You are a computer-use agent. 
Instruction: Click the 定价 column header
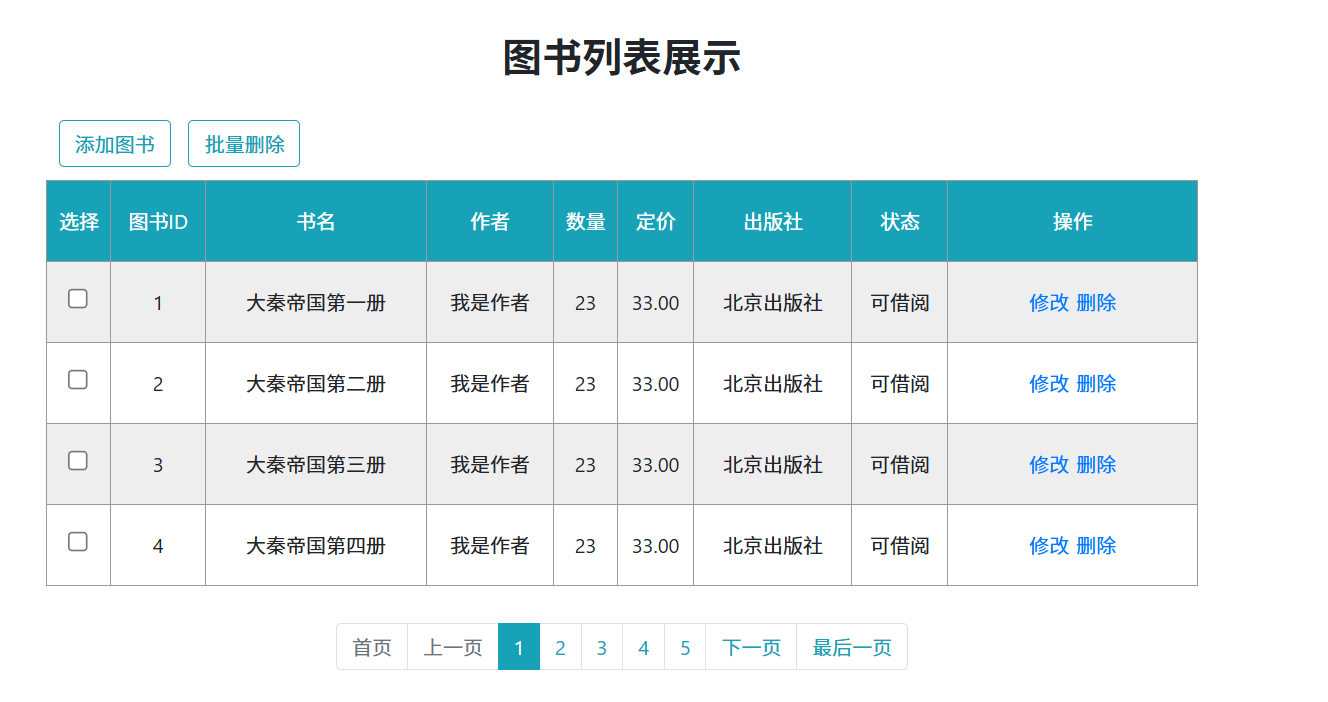click(656, 222)
